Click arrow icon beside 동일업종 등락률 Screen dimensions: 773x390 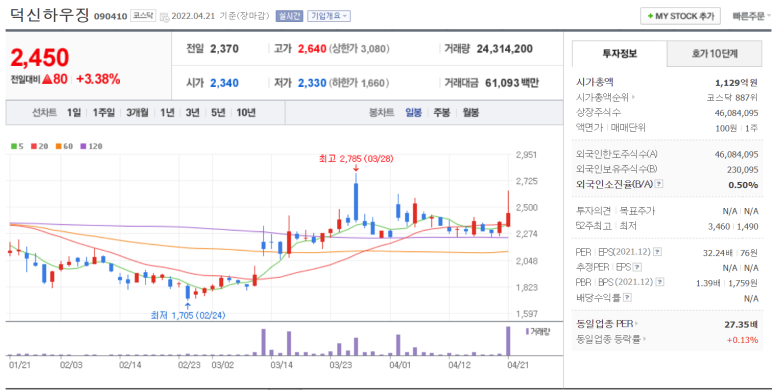(x=644, y=339)
